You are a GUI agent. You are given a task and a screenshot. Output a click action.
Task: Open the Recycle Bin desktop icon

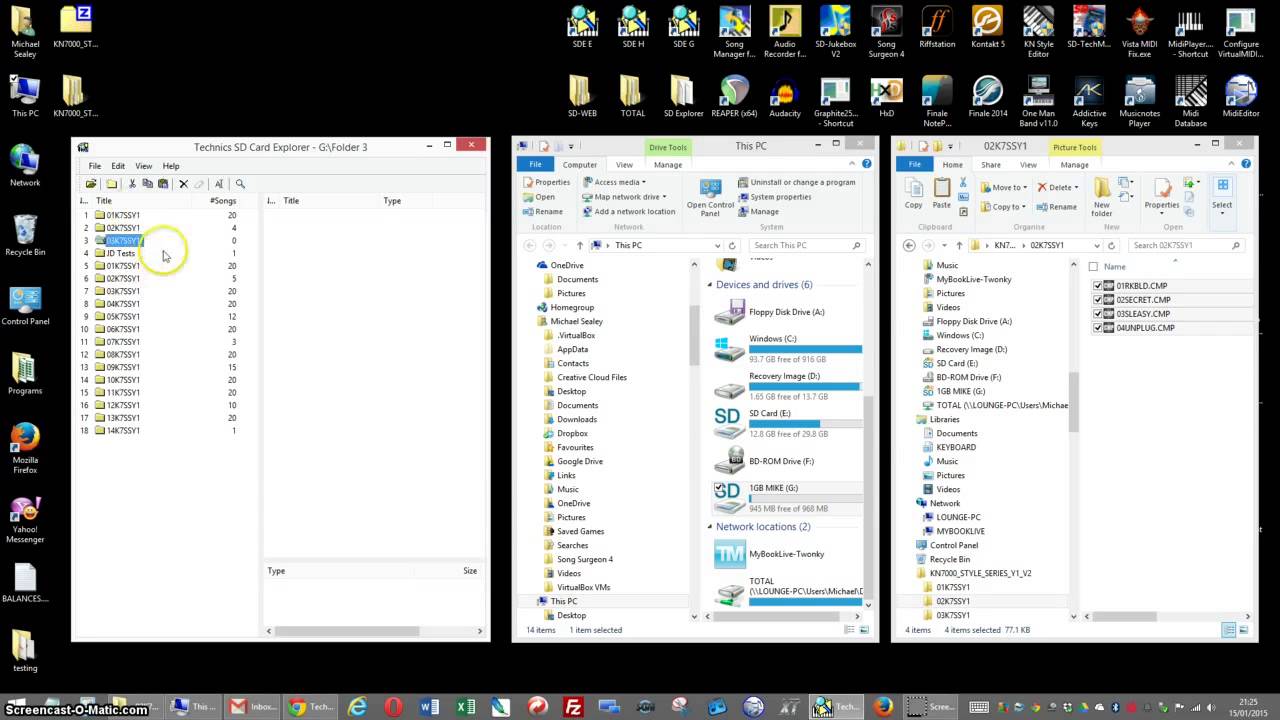25,236
